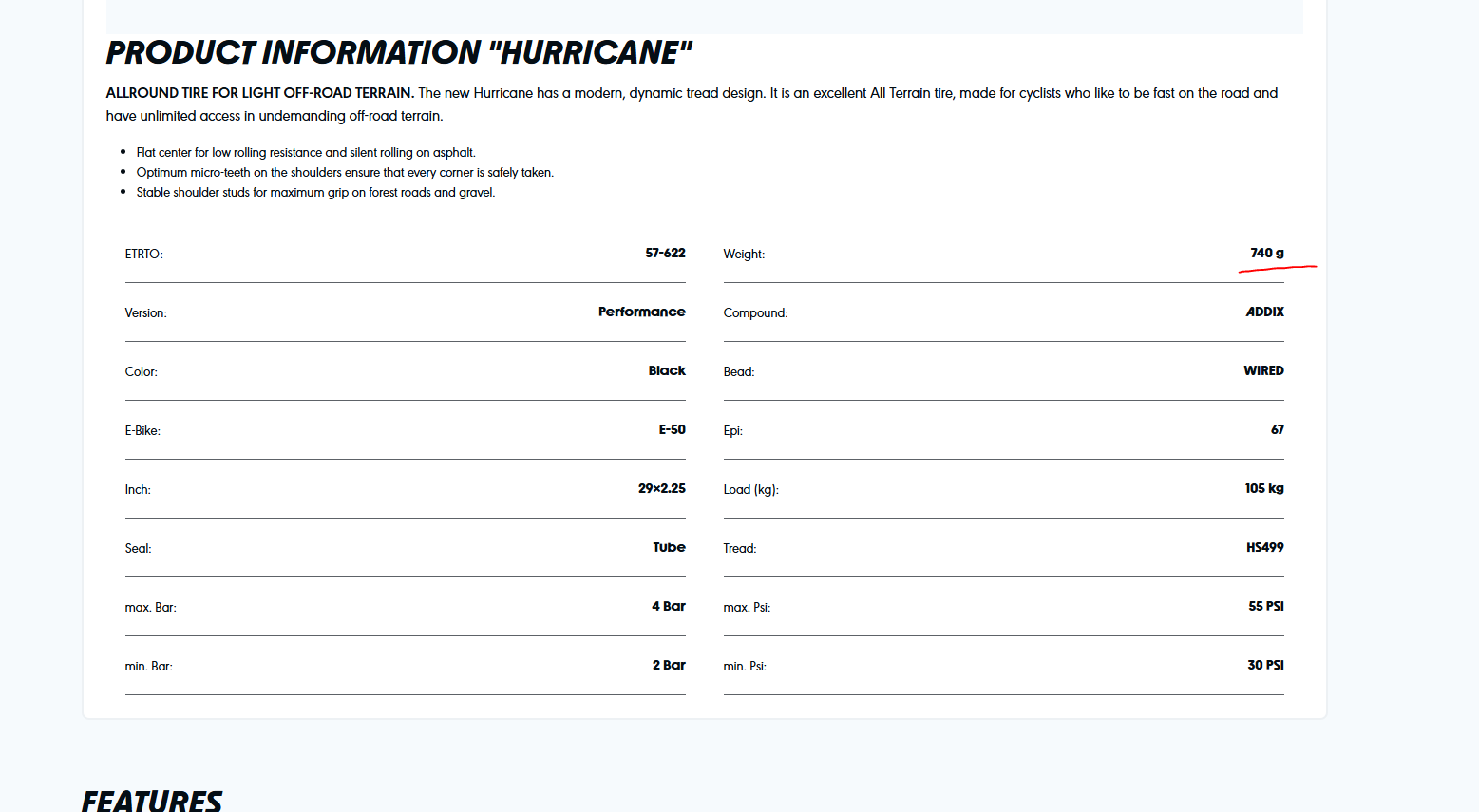Select the ADDIX compound value
The image size is (1479, 812).
(x=1264, y=312)
